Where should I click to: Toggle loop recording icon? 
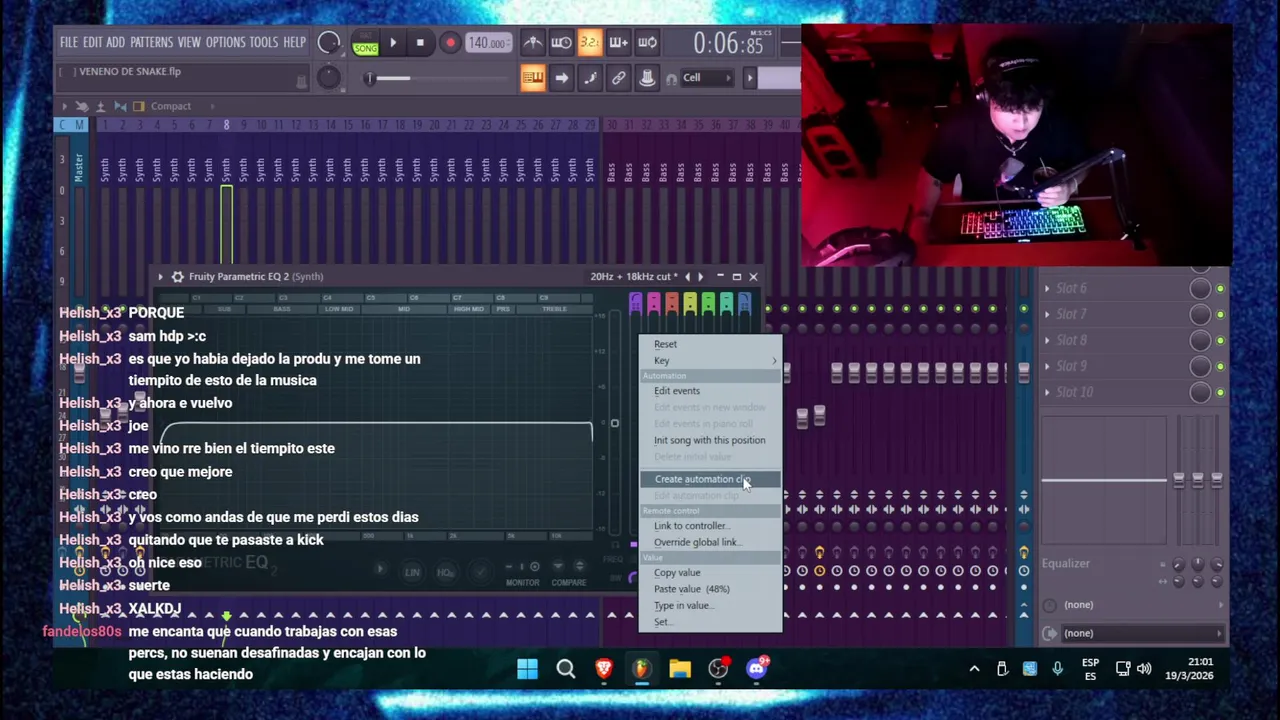(647, 42)
